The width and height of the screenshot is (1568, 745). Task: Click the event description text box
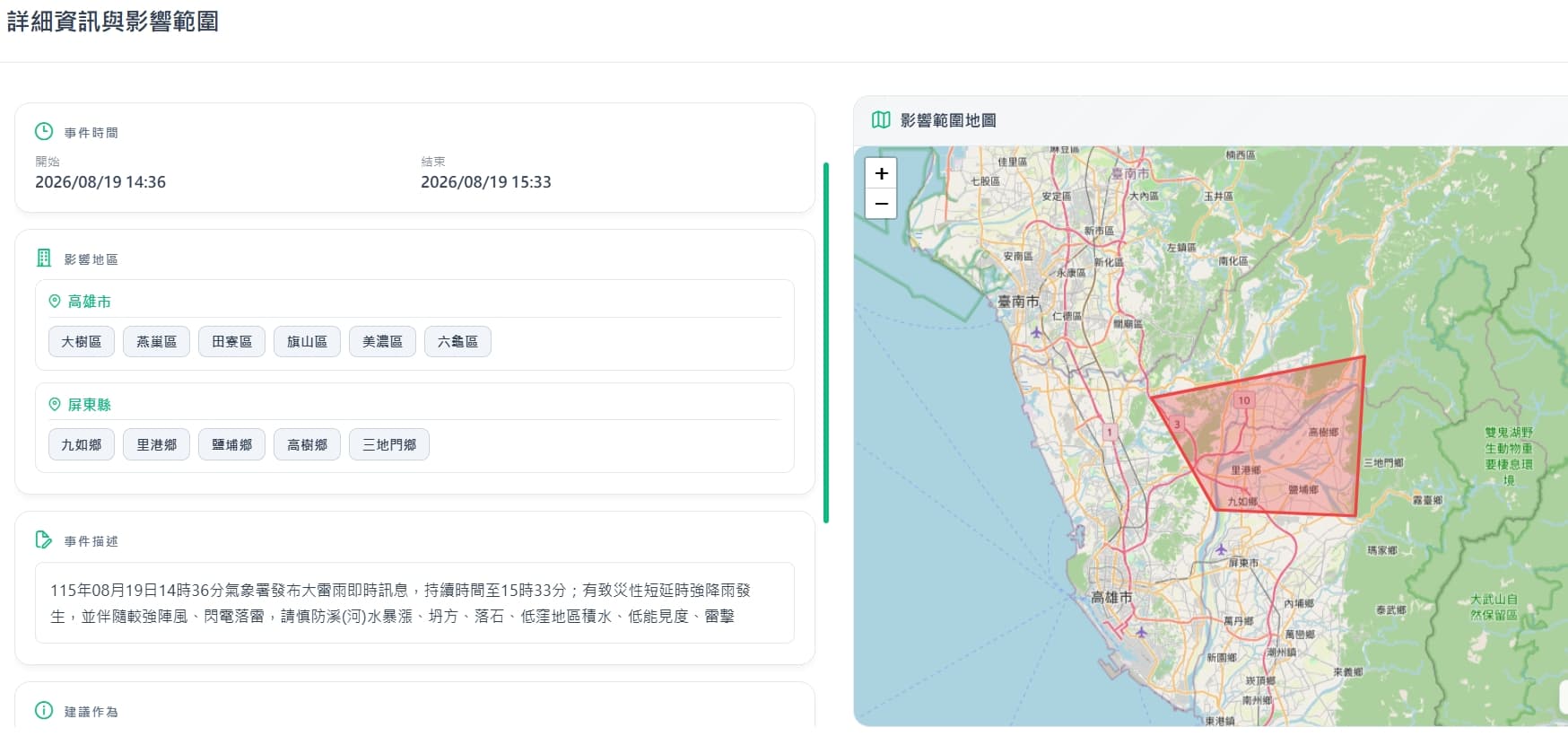tap(414, 603)
